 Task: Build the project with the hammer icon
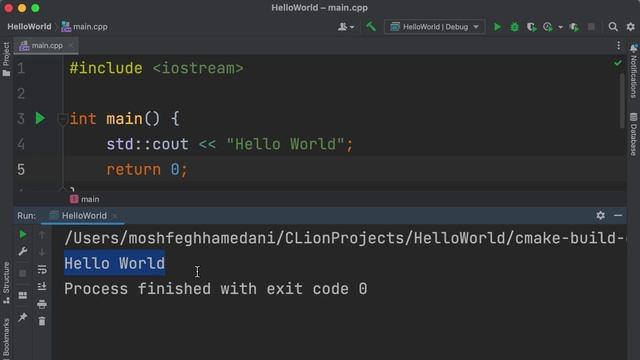point(371,27)
